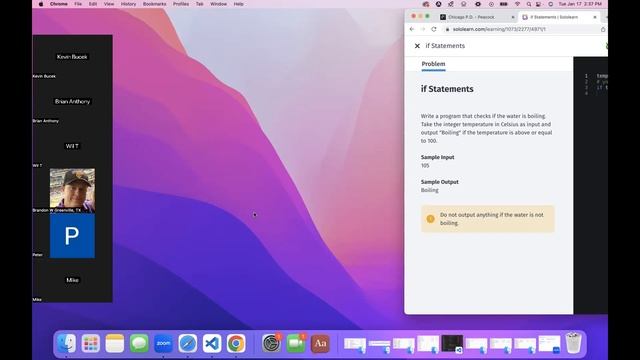Click the date and time in menu bar
This screenshot has width=640, height=360.
pos(580,4)
